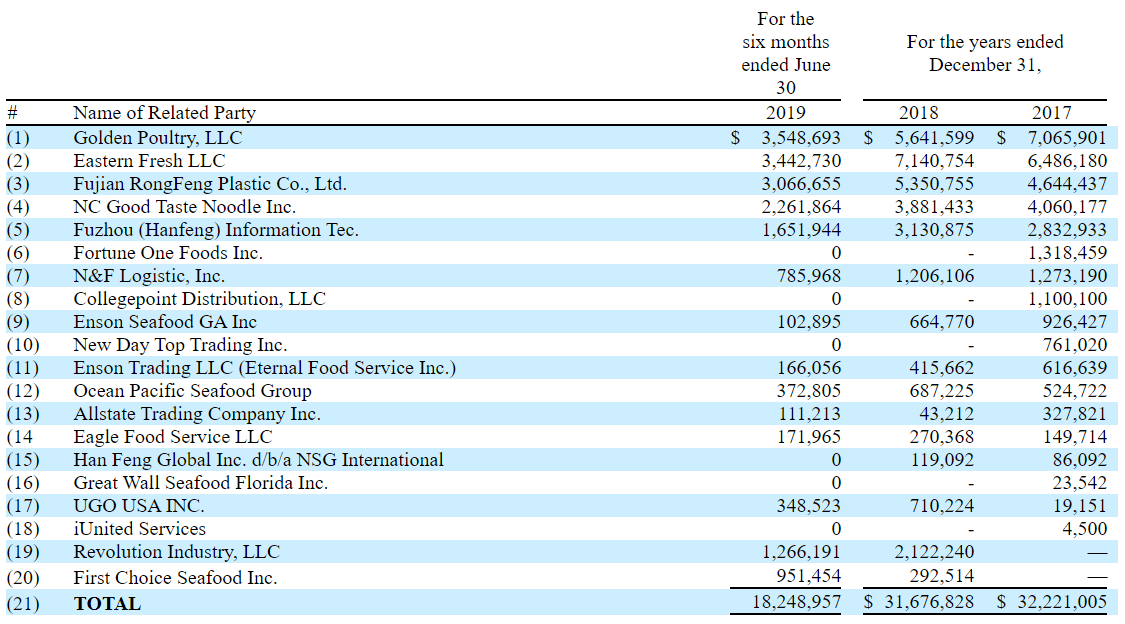Image resolution: width=1125 pixels, height=624 pixels.
Task: Click Golden Poultry 2019 value 3,548,693
Action: 801,138
